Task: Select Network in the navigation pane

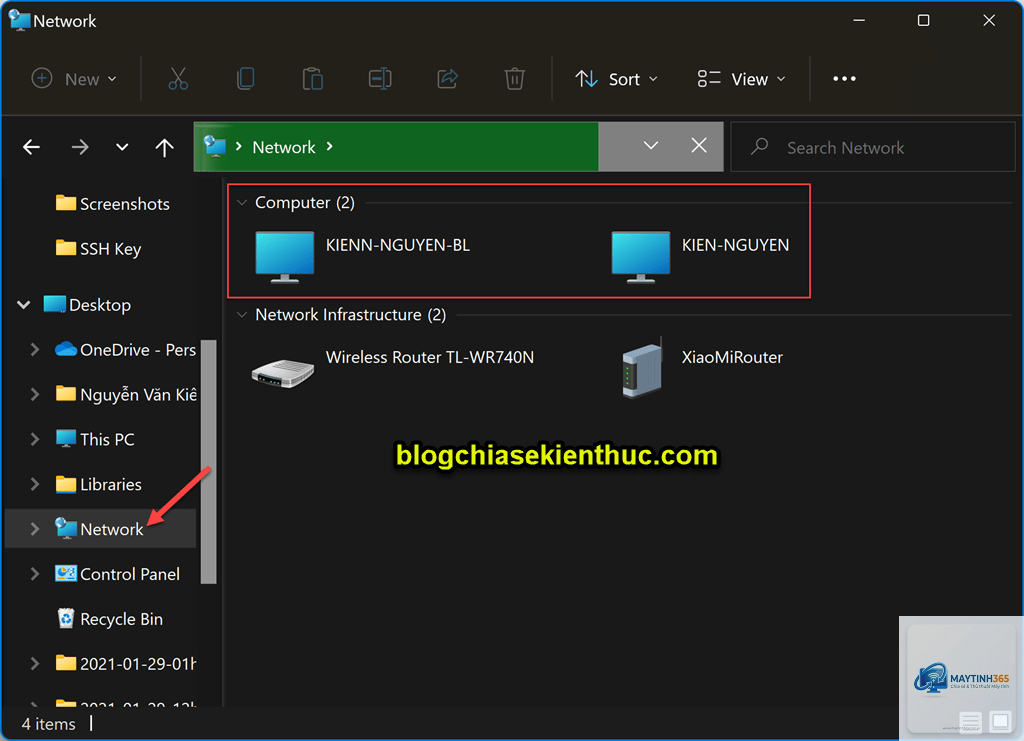Action: pyautogui.click(x=99, y=529)
